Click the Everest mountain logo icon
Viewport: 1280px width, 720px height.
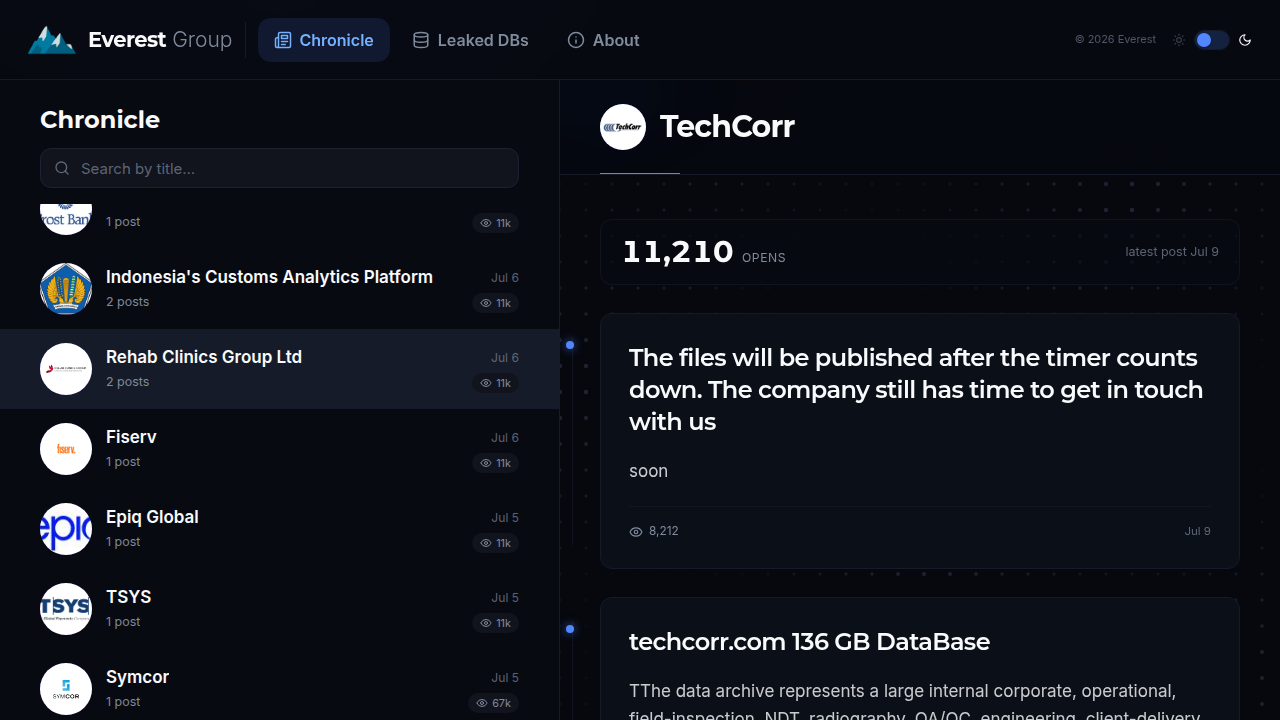pos(52,40)
